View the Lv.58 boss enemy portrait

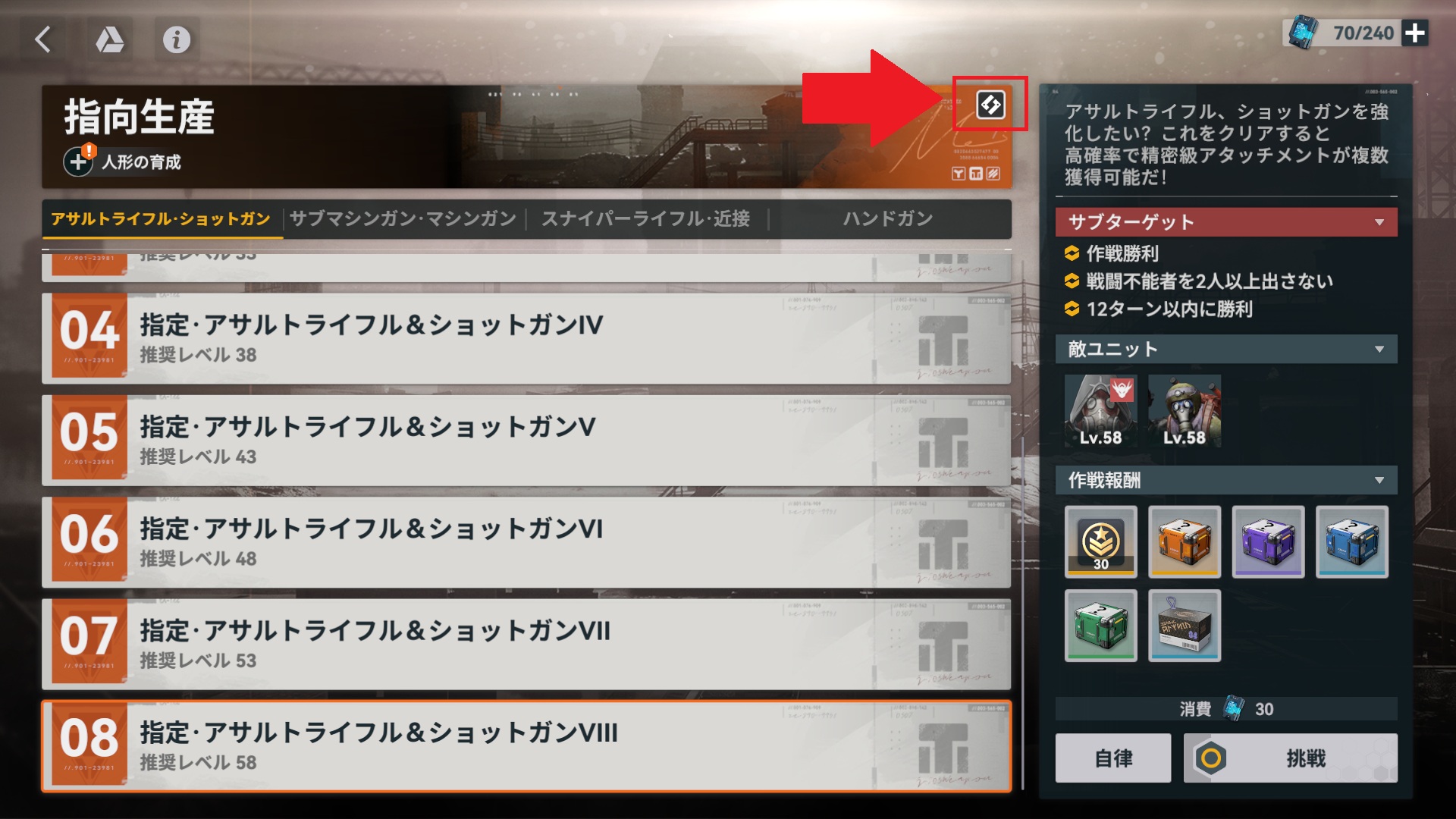click(1101, 410)
